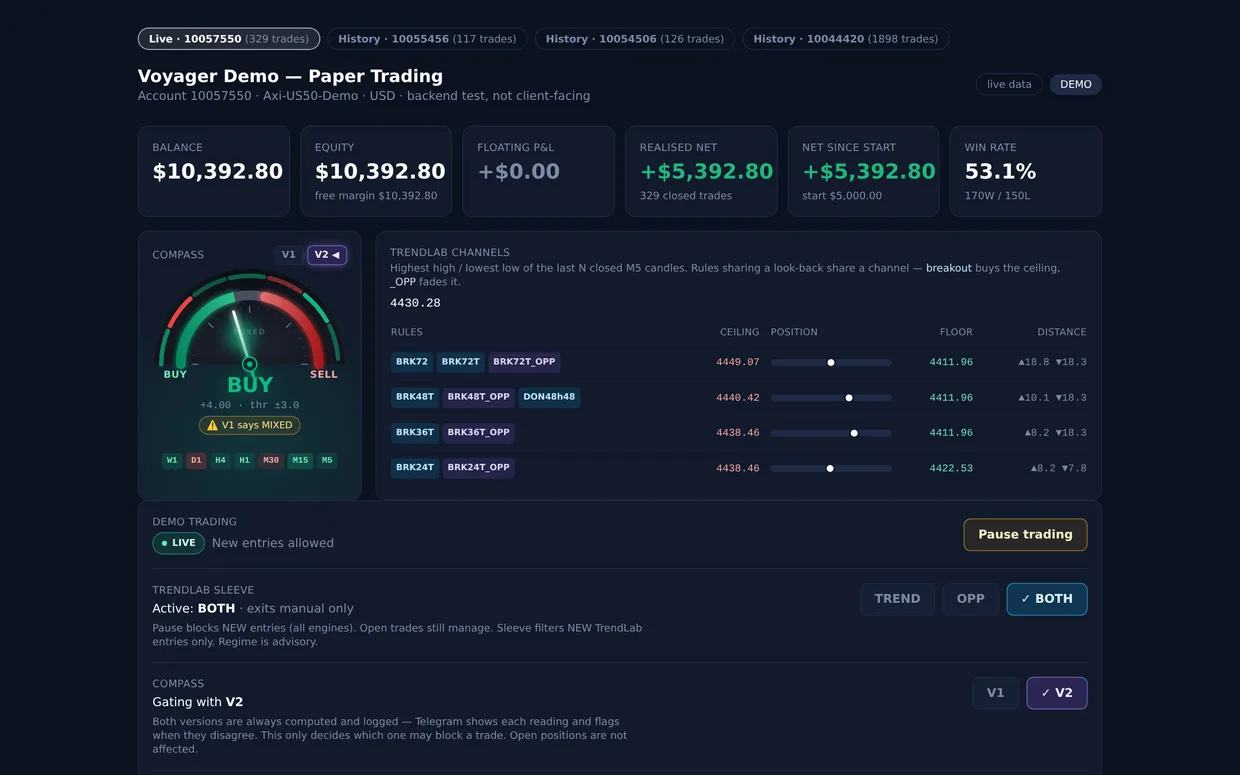Click position slider for BRK48T channel
Screen dimensions: 1240x775
[831, 398]
